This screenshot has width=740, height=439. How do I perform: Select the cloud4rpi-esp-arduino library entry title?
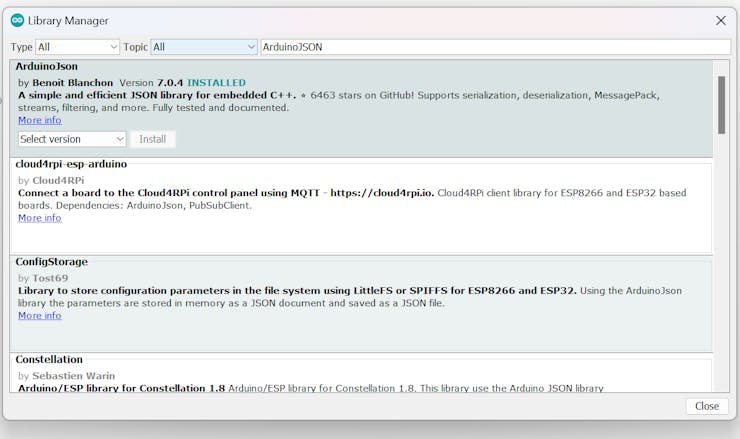click(71, 164)
